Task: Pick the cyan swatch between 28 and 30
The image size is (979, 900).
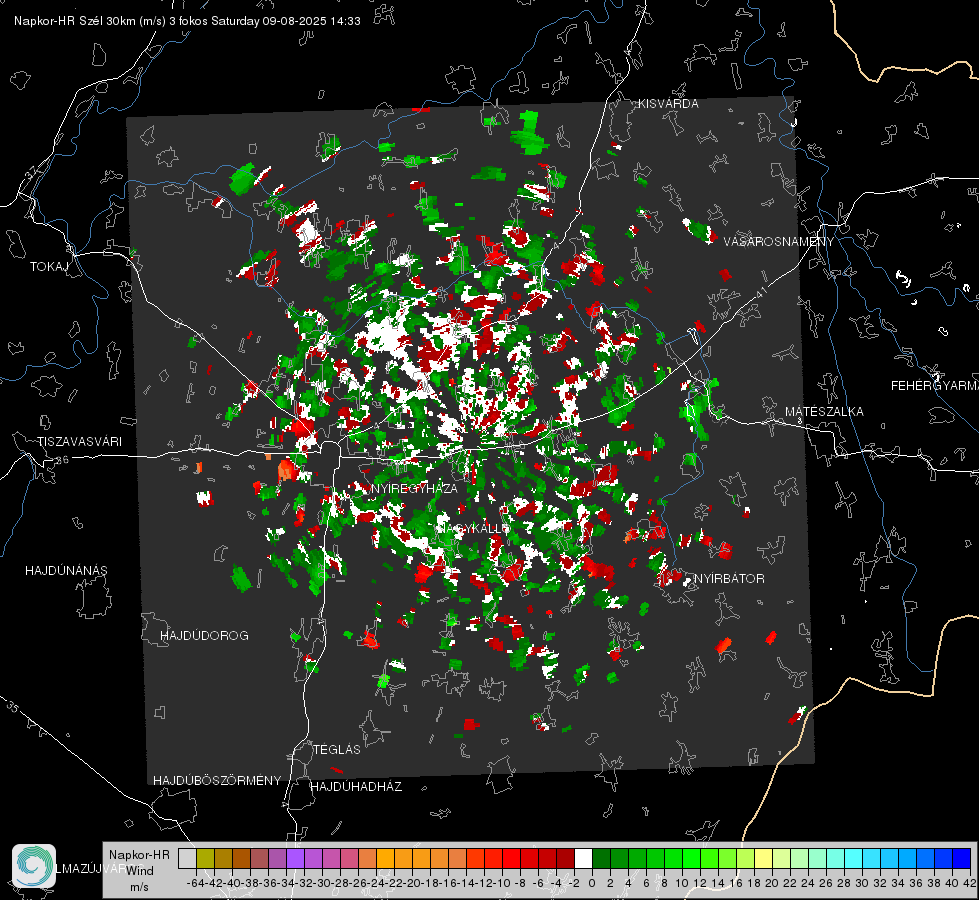Action: [854, 859]
